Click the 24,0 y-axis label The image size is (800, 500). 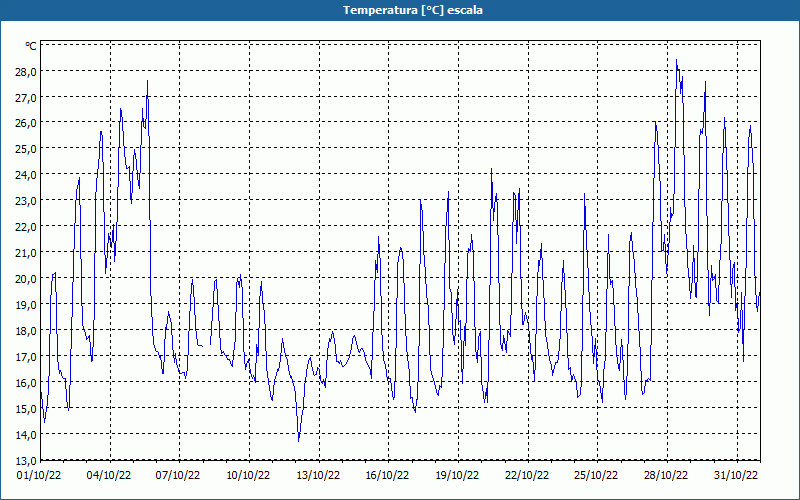pos(26,175)
